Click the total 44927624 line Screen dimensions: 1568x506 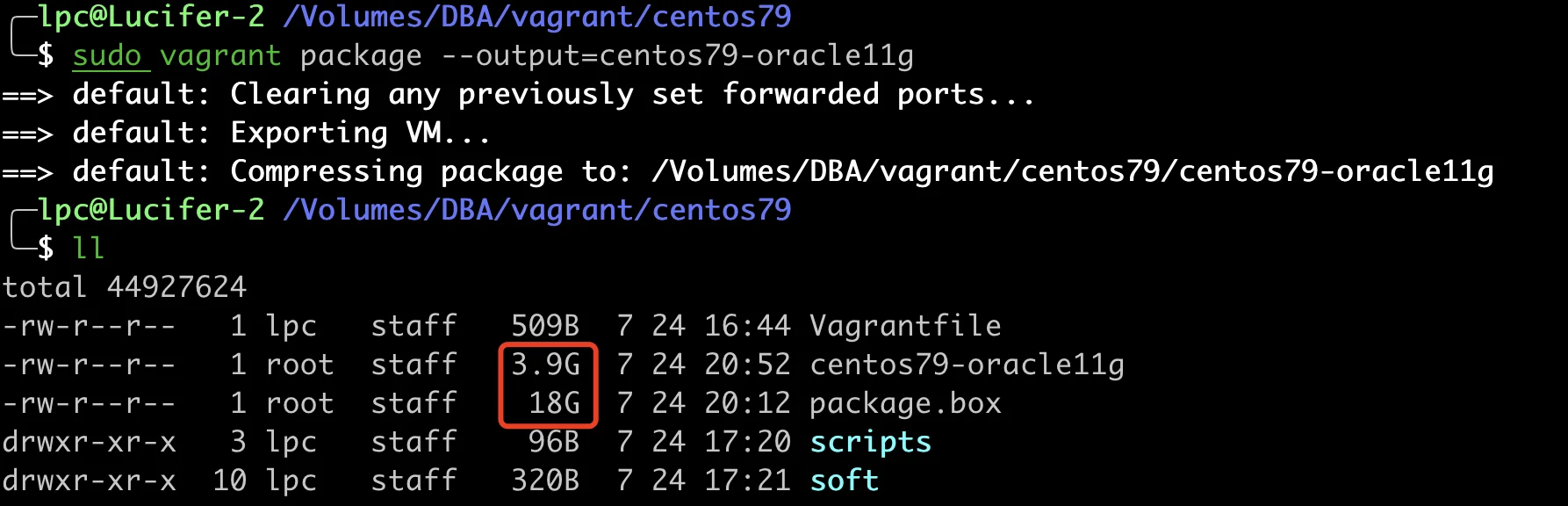[x=125, y=287]
